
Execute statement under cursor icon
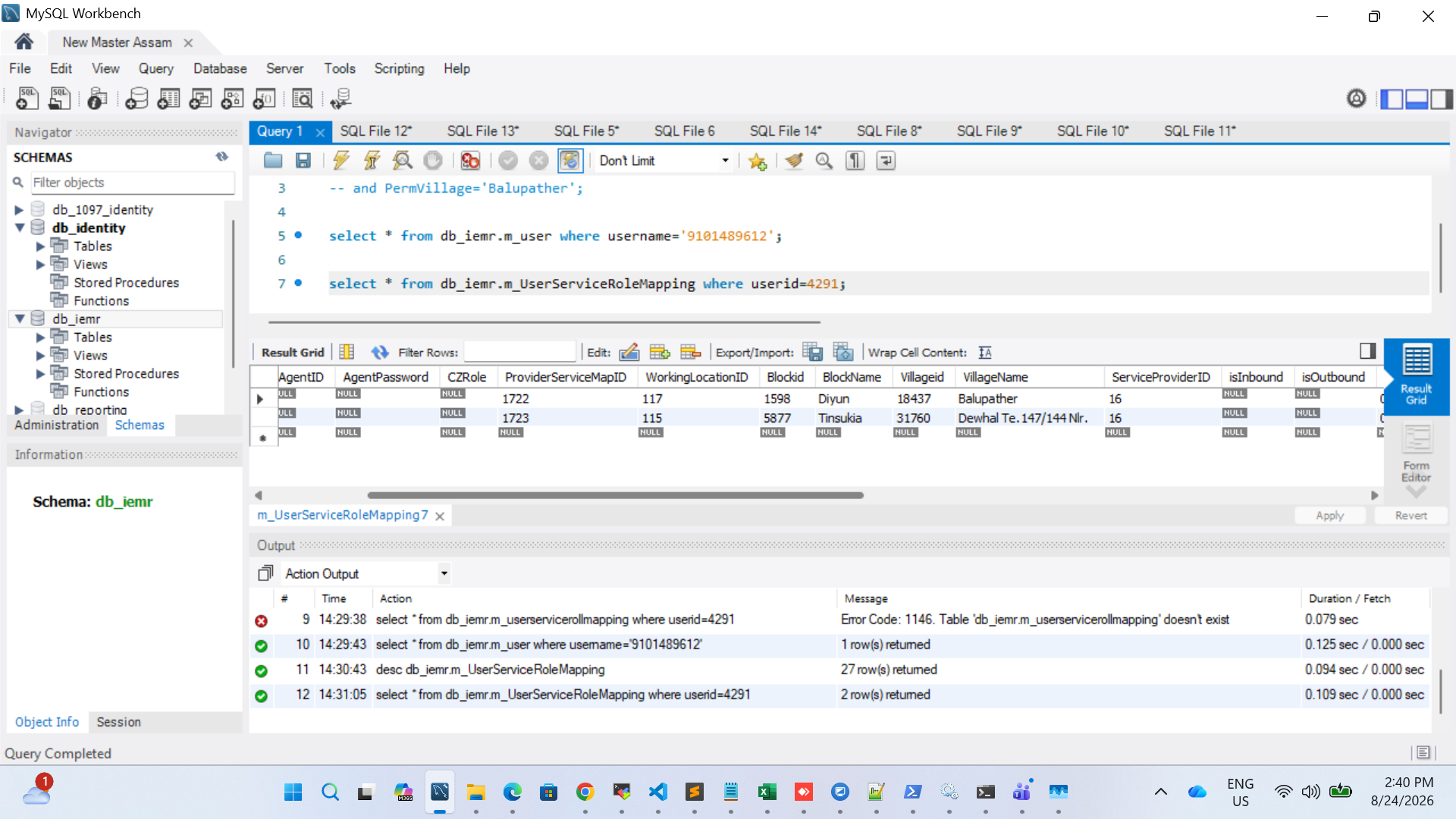(x=372, y=161)
